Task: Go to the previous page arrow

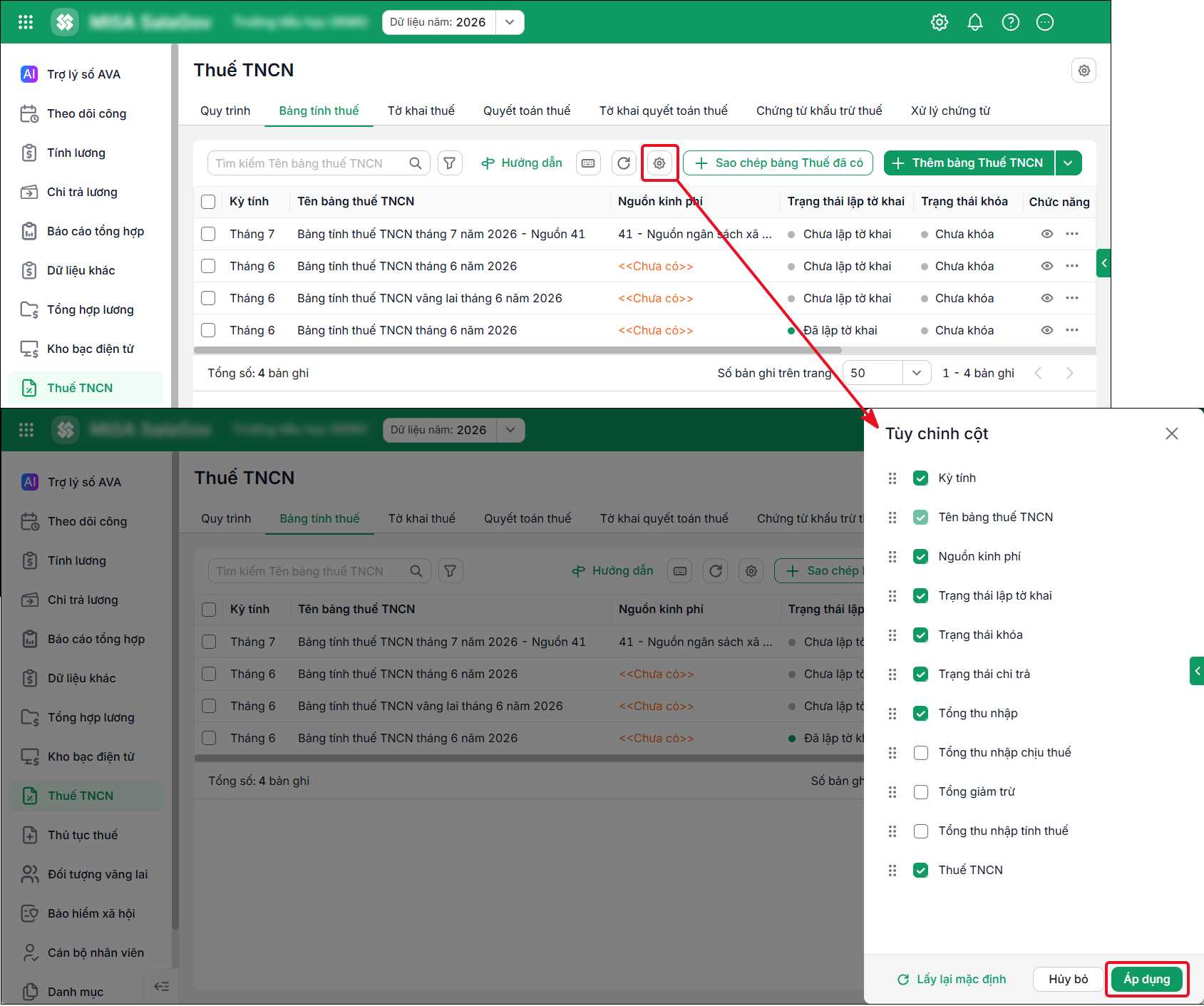Action: [x=1039, y=373]
